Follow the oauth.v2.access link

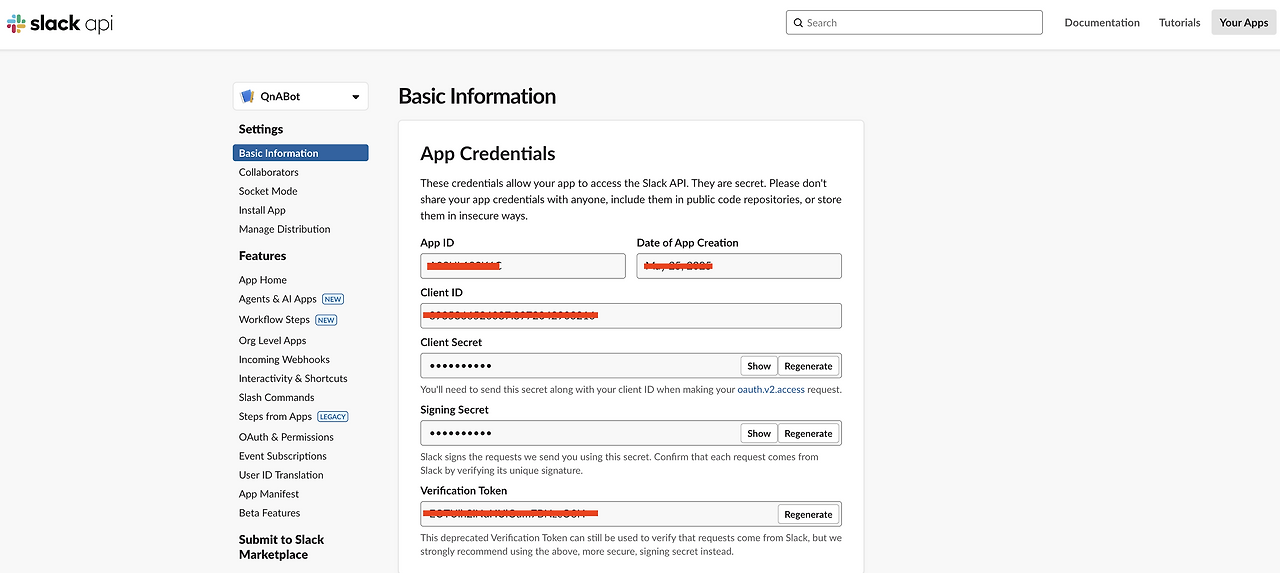[x=771, y=389]
